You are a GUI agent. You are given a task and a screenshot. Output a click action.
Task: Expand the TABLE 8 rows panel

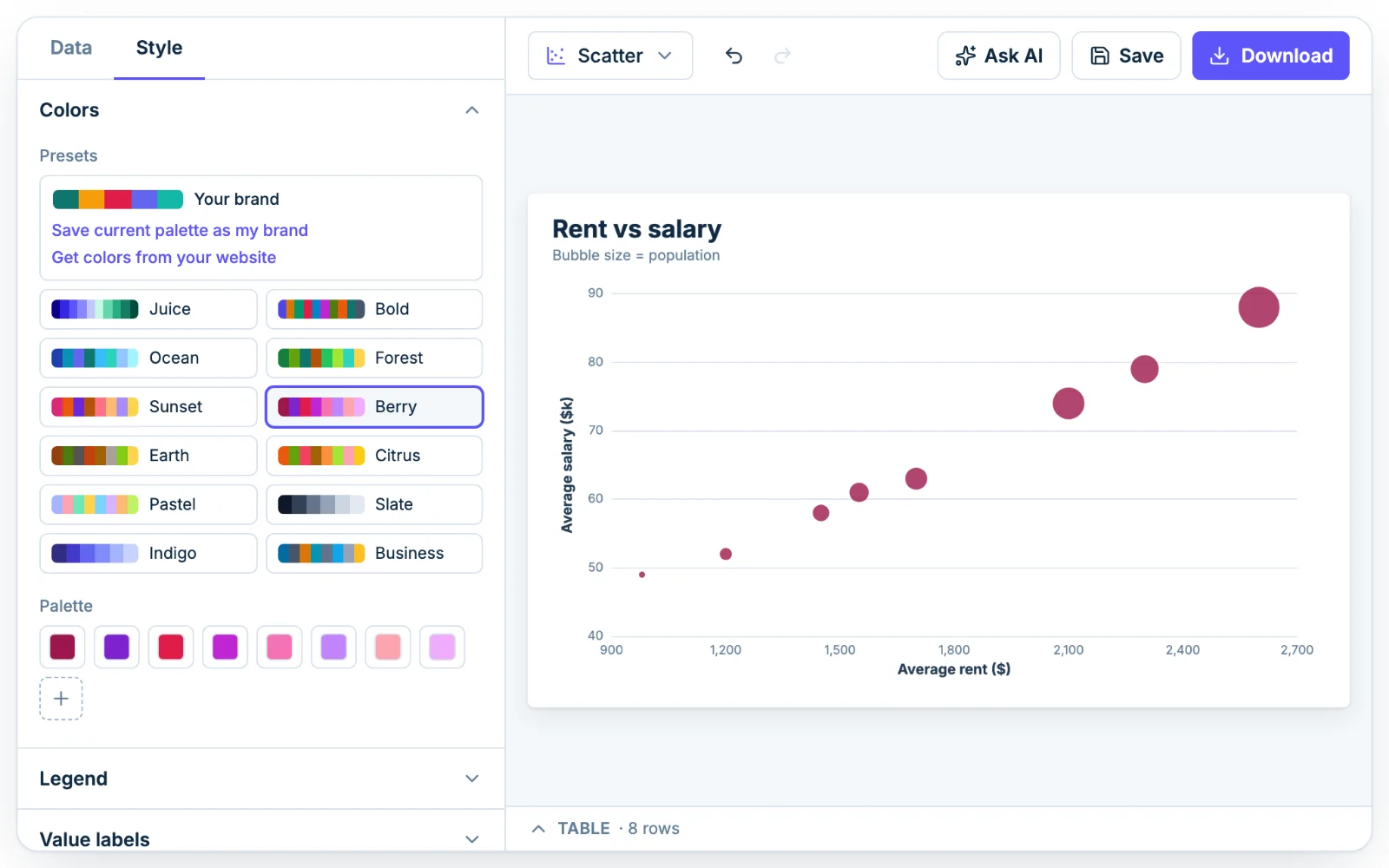pyautogui.click(x=606, y=828)
